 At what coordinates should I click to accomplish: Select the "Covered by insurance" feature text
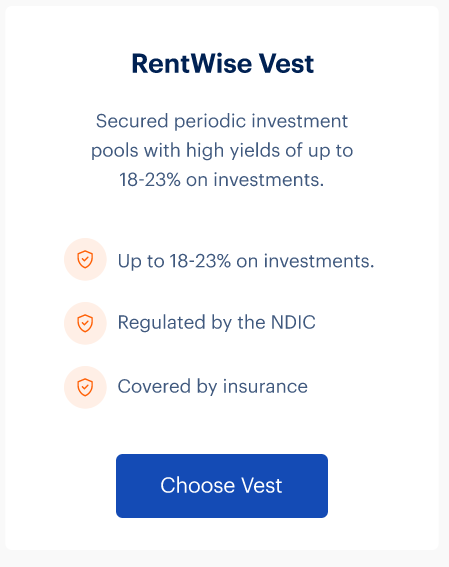pyautogui.click(x=213, y=386)
